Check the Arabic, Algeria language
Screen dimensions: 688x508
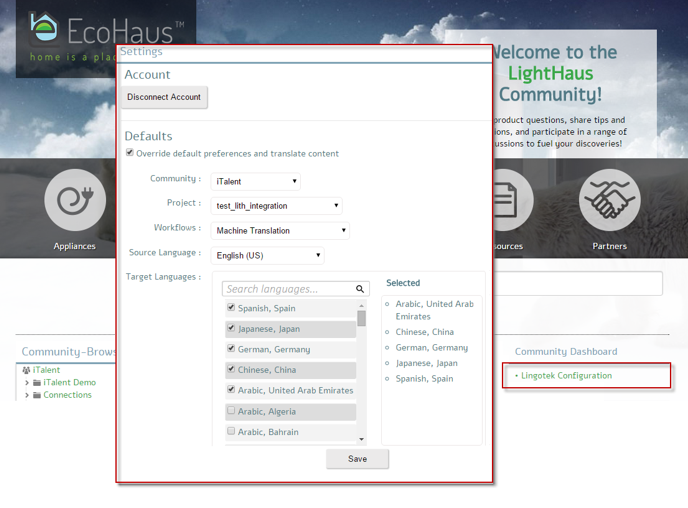231,411
